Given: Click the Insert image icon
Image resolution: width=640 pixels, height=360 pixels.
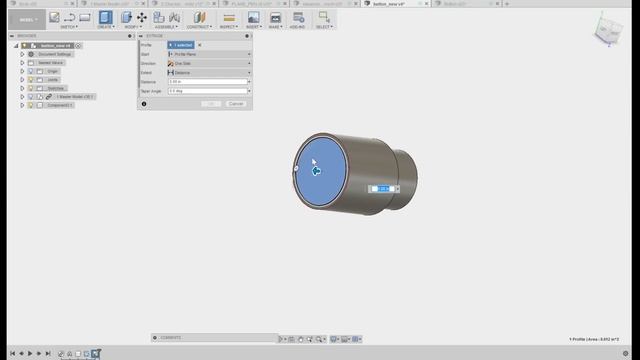Looking at the screenshot, I should point(253,17).
